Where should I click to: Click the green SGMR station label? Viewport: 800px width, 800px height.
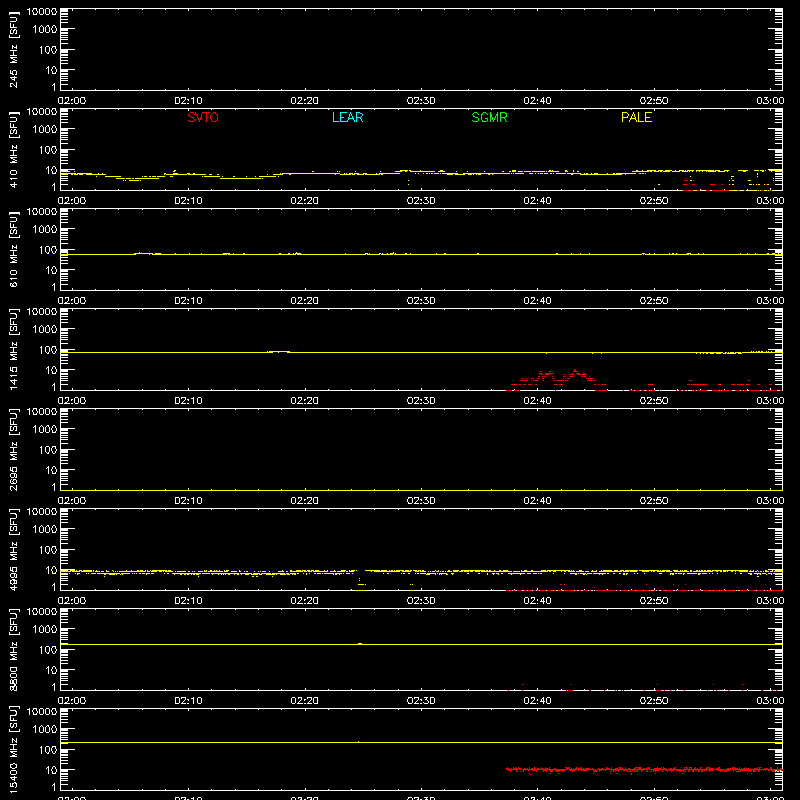489,117
